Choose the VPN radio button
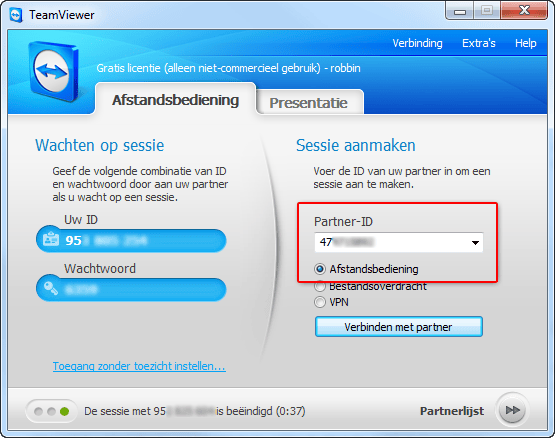 pos(320,302)
